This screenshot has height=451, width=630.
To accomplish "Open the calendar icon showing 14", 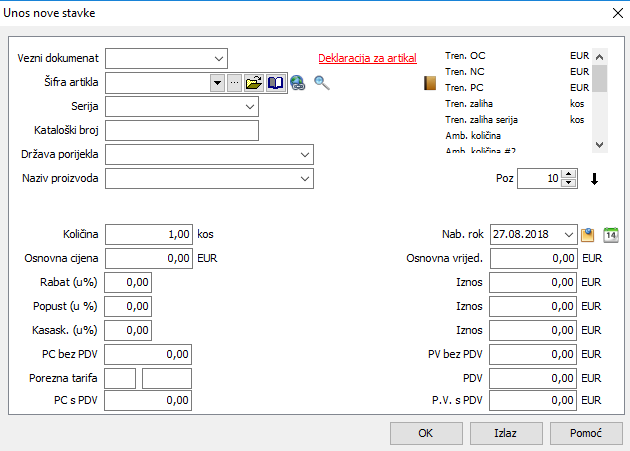I will [612, 235].
